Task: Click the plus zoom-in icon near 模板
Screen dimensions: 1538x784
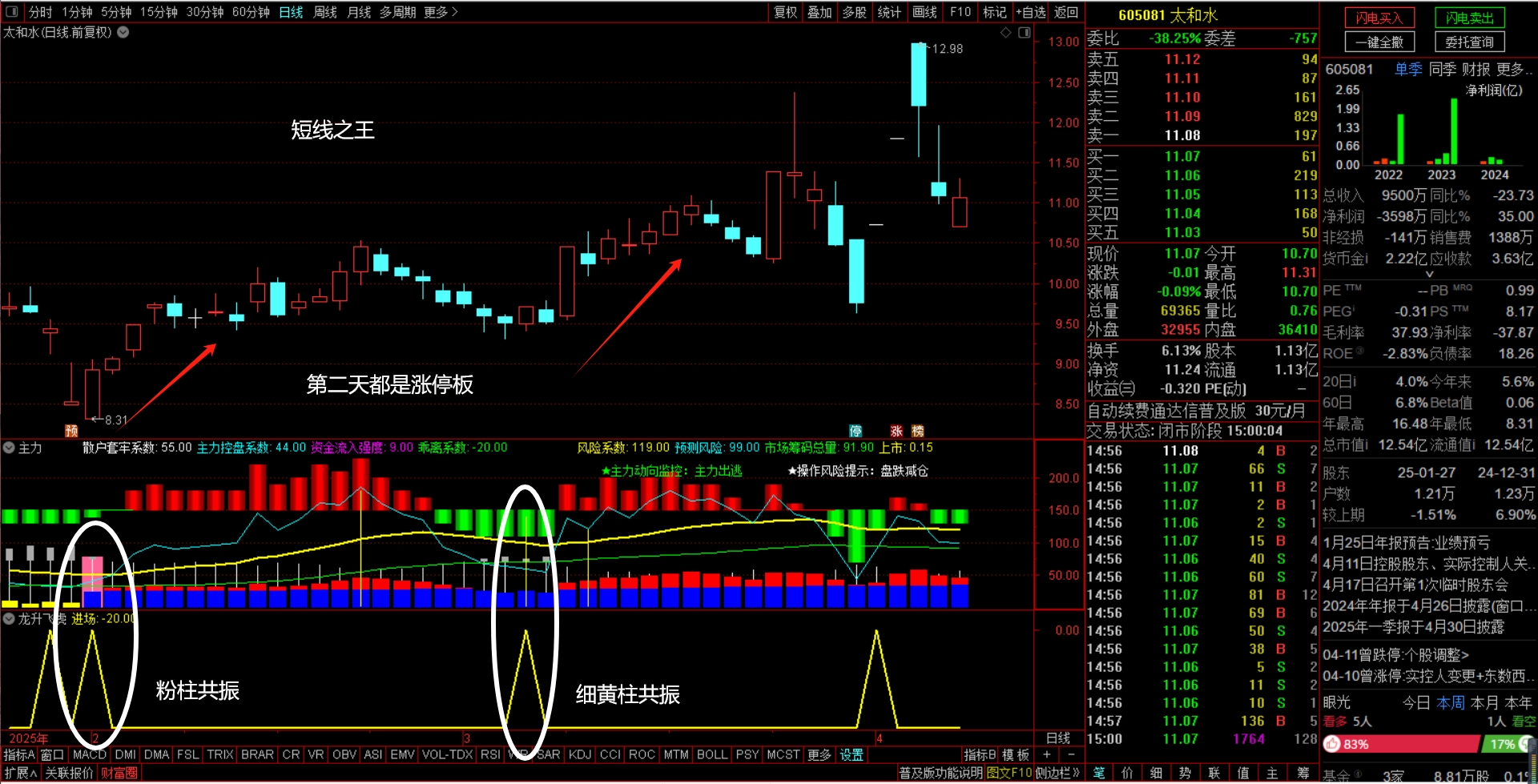Action: (1047, 754)
